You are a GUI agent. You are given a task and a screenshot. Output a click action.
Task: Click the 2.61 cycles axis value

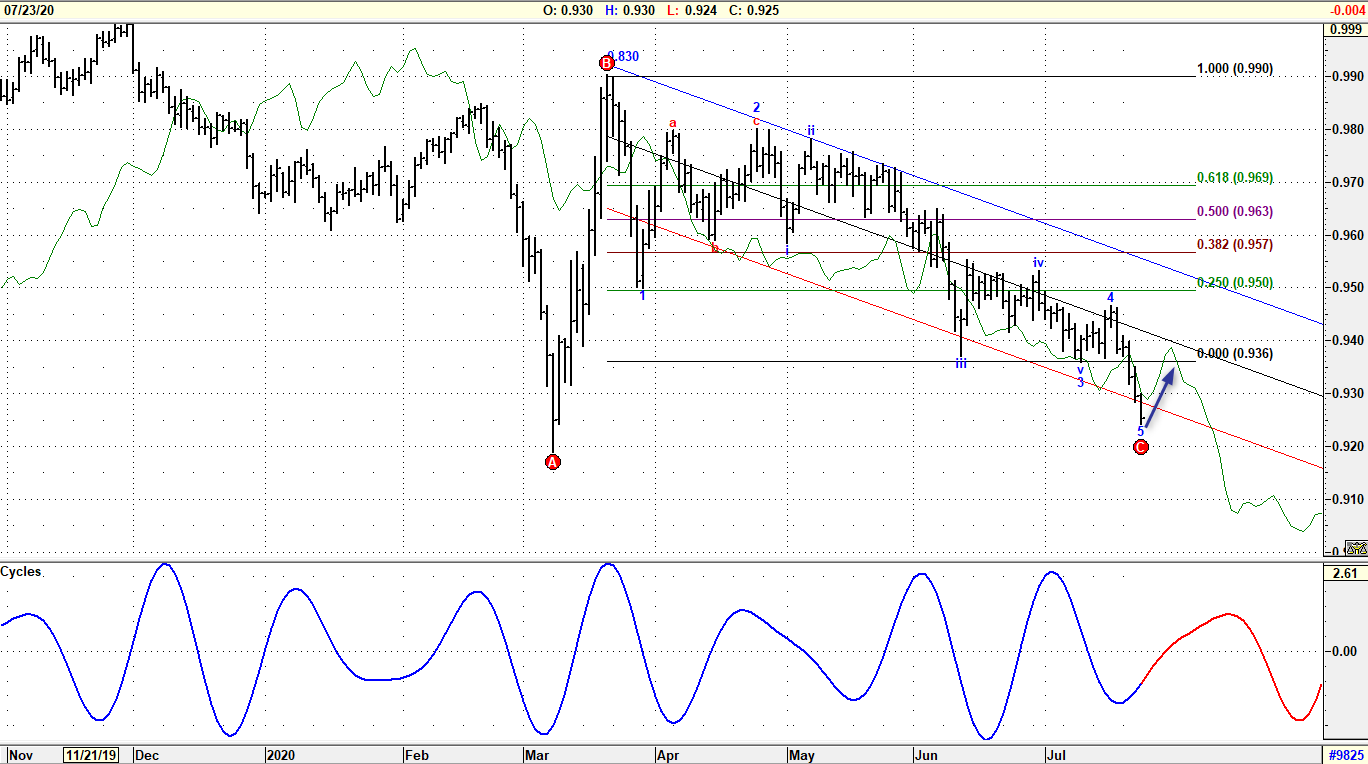(x=1345, y=573)
